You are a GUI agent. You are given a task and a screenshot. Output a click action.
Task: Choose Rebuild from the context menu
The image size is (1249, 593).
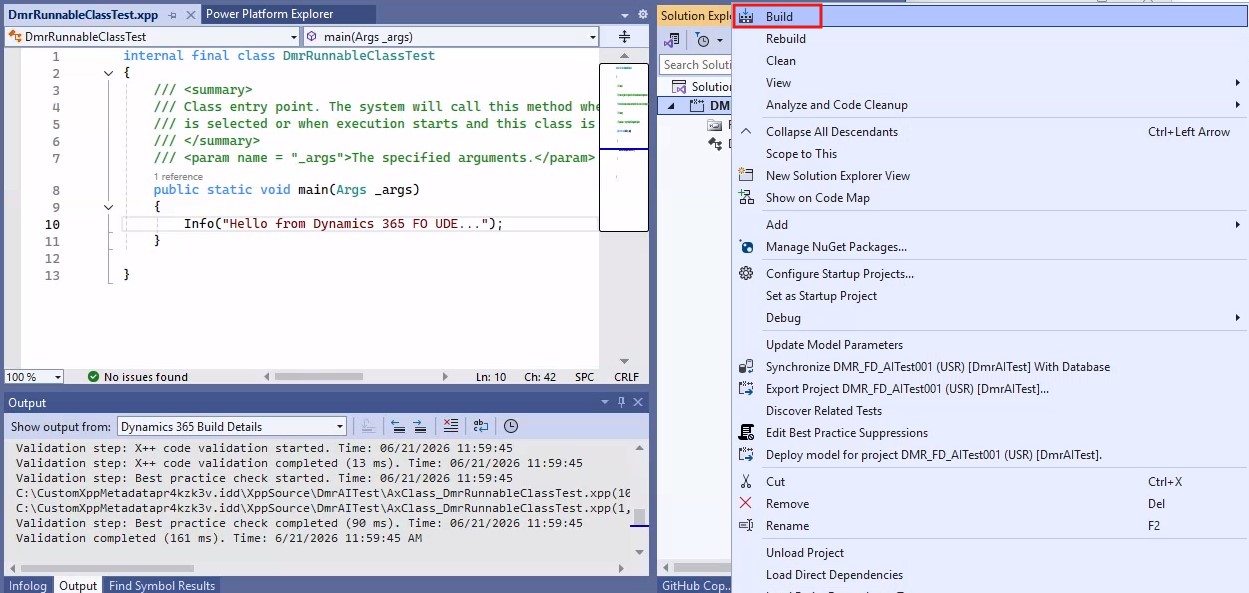point(990,38)
